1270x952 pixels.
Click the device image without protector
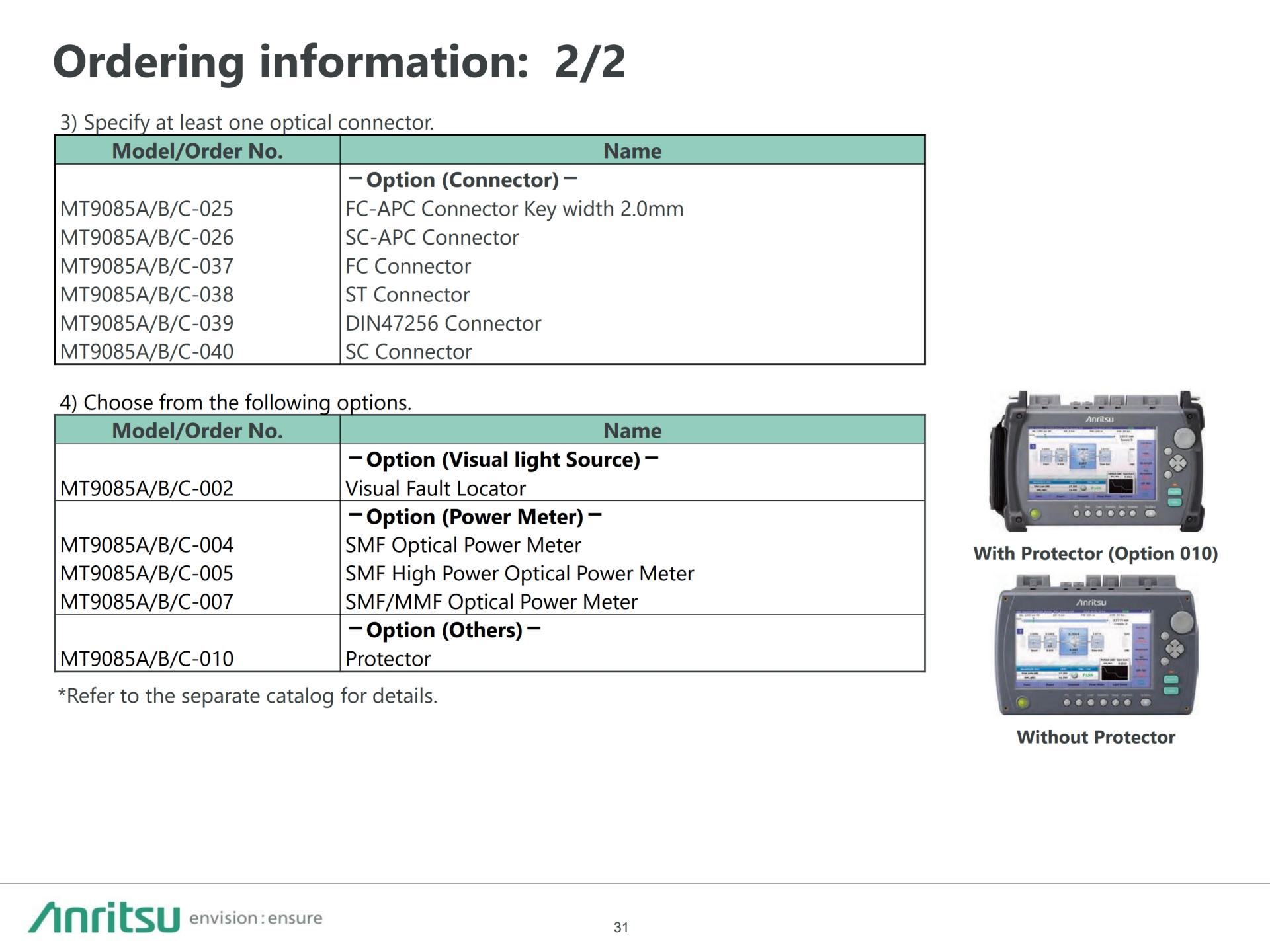[x=1096, y=645]
